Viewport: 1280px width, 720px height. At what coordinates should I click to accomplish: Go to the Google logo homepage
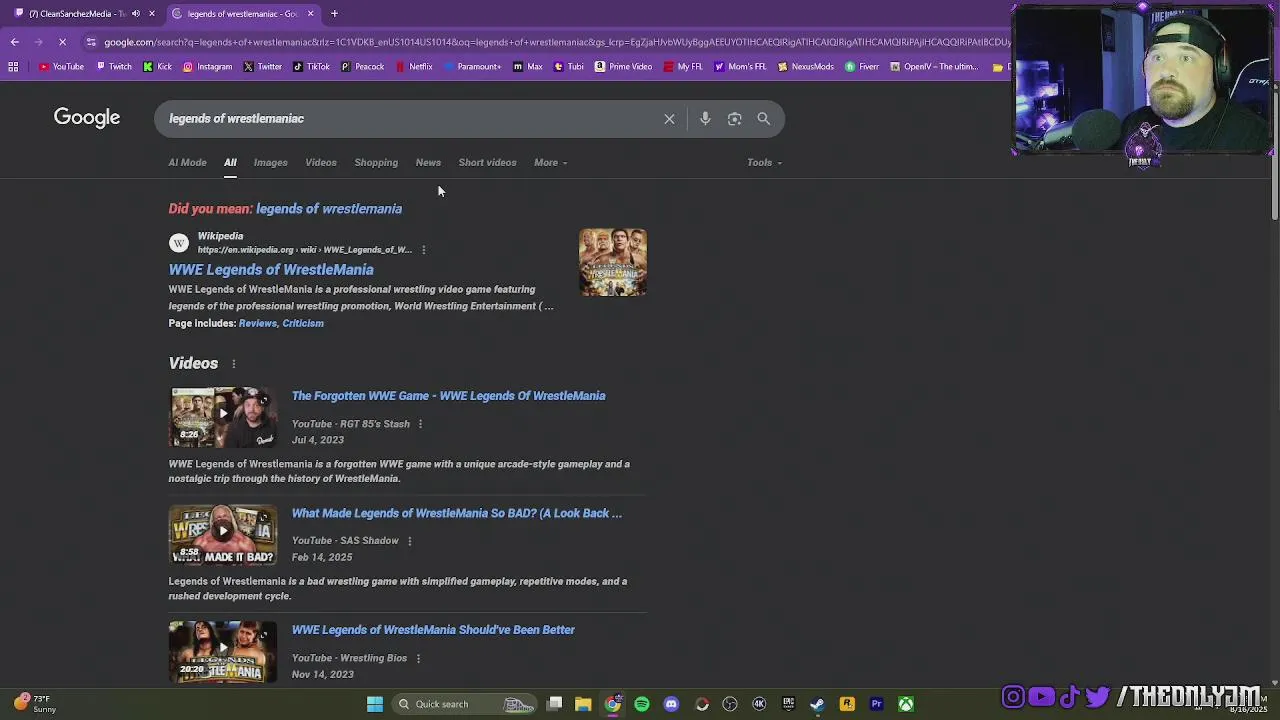[x=87, y=118]
